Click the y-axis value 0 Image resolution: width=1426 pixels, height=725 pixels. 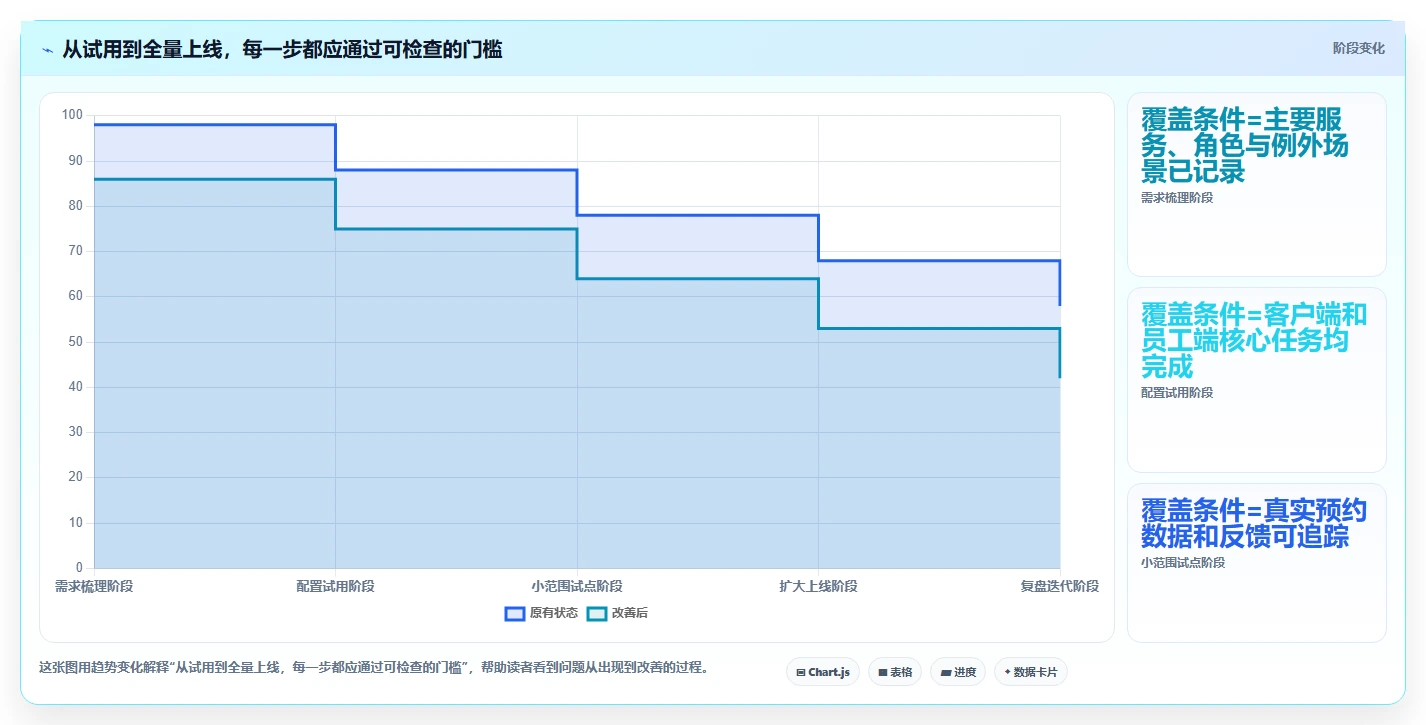[80, 568]
